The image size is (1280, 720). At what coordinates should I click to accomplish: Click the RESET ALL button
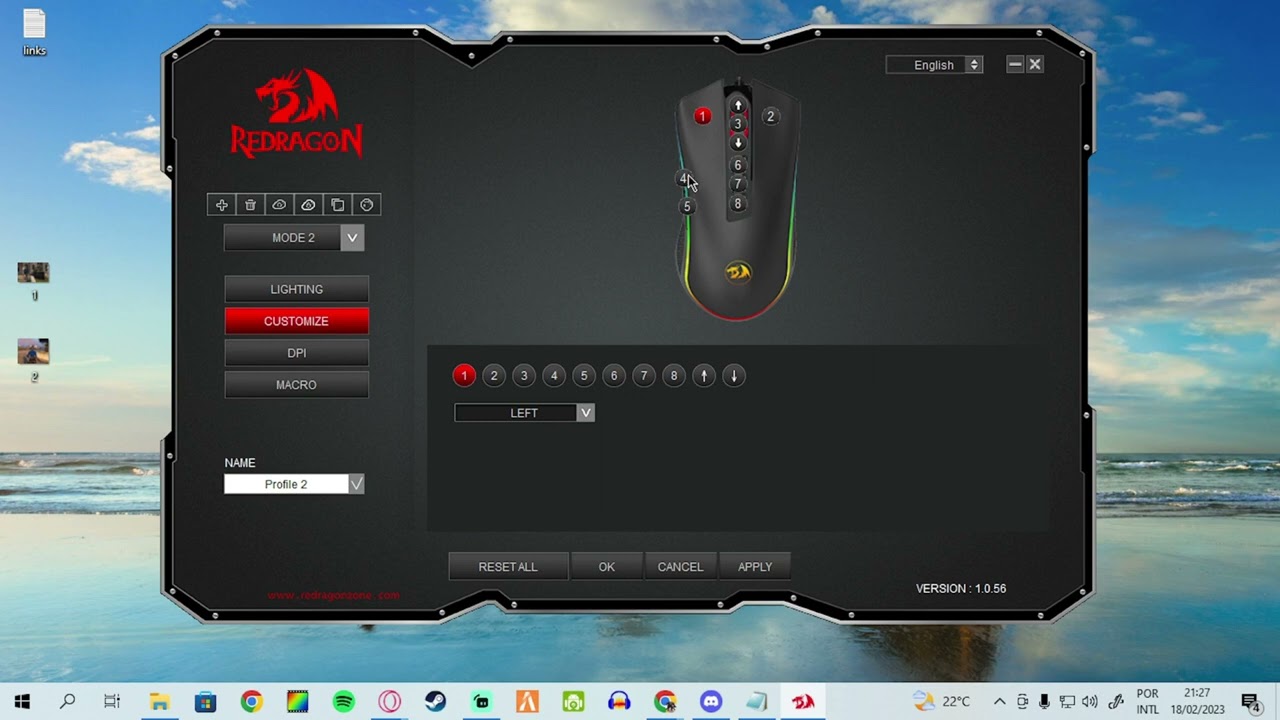(508, 567)
